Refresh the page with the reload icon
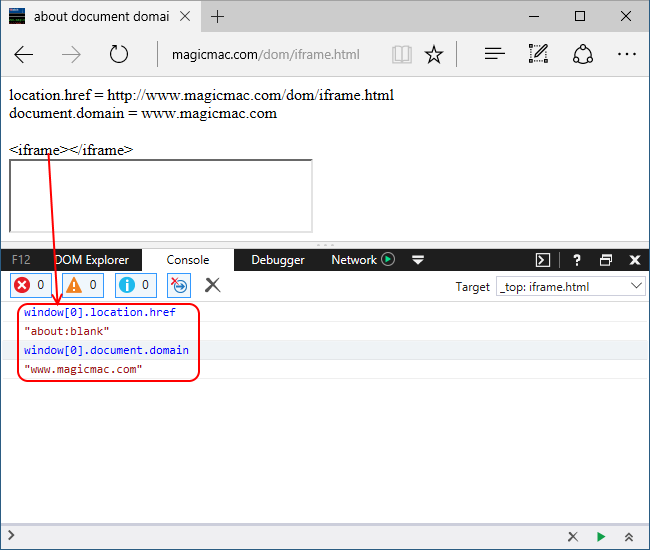650x550 pixels. pyautogui.click(x=119, y=55)
